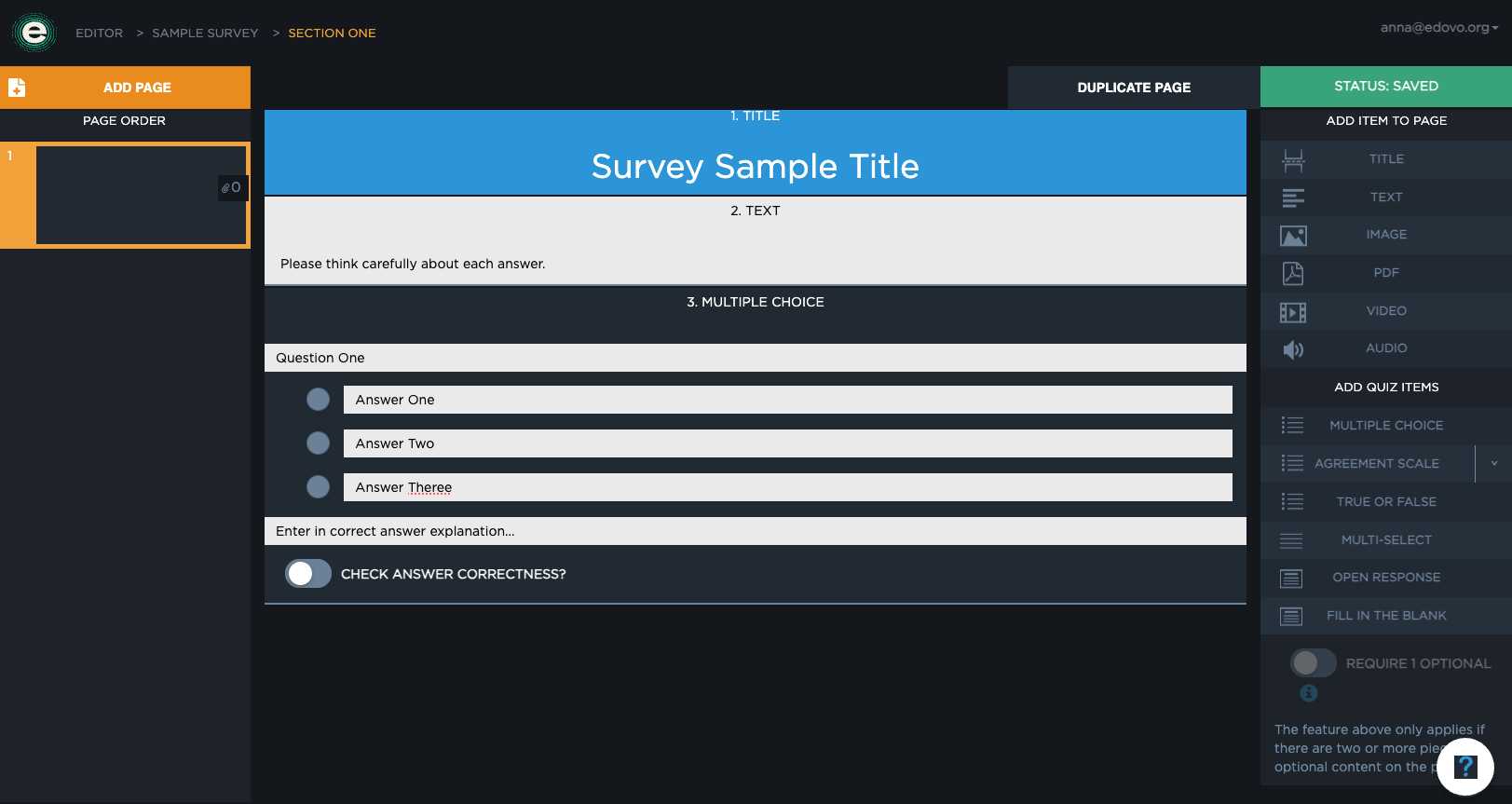This screenshot has height=804, width=1512.
Task: Add a PDF item to page
Action: [x=1385, y=273]
